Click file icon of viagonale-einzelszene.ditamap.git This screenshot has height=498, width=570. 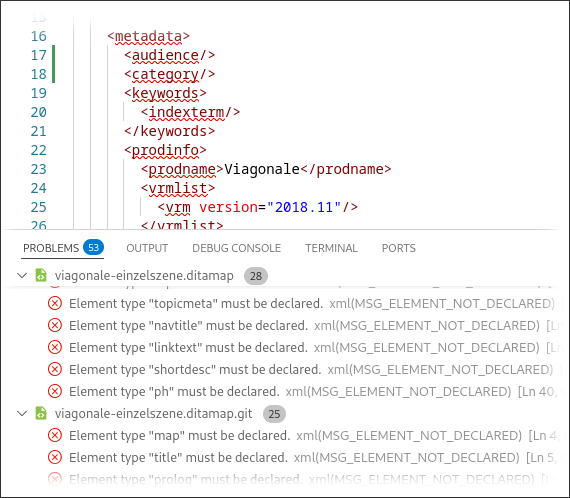[41, 414]
